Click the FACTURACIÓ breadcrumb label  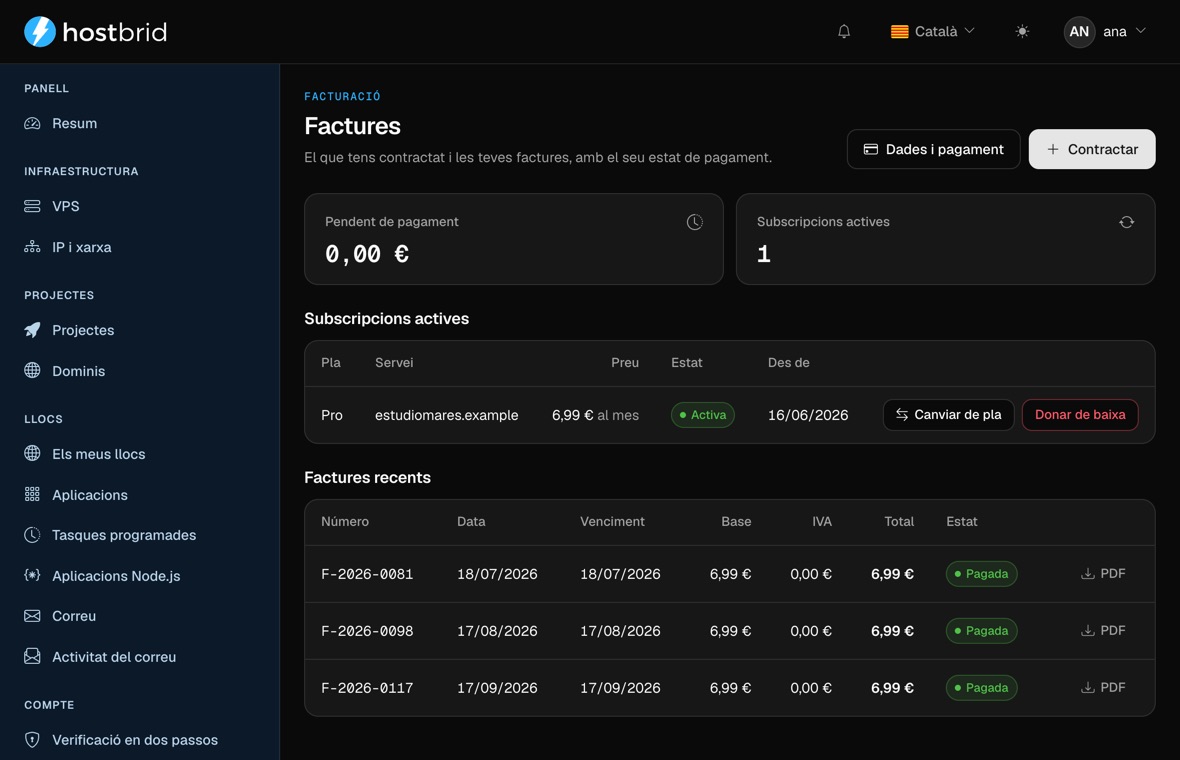point(342,96)
